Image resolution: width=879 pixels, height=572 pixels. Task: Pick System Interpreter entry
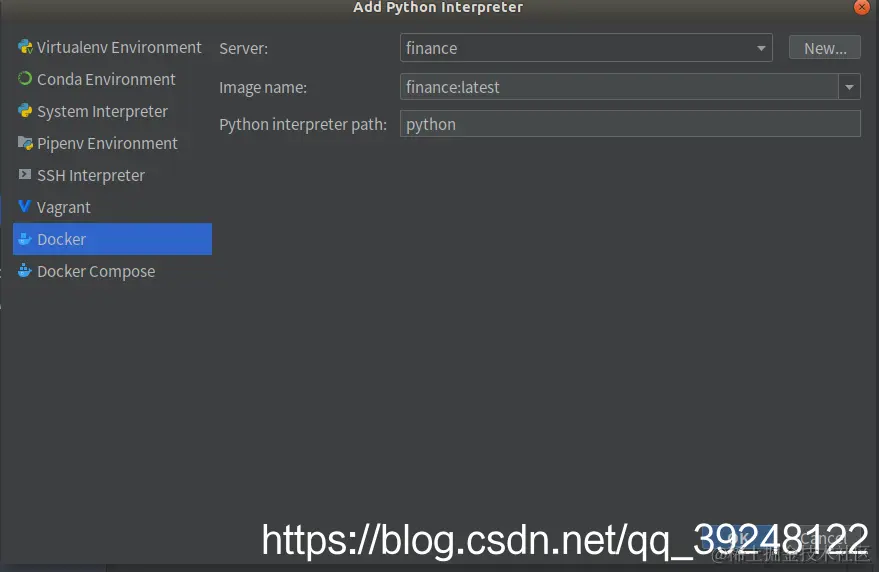coord(112,111)
